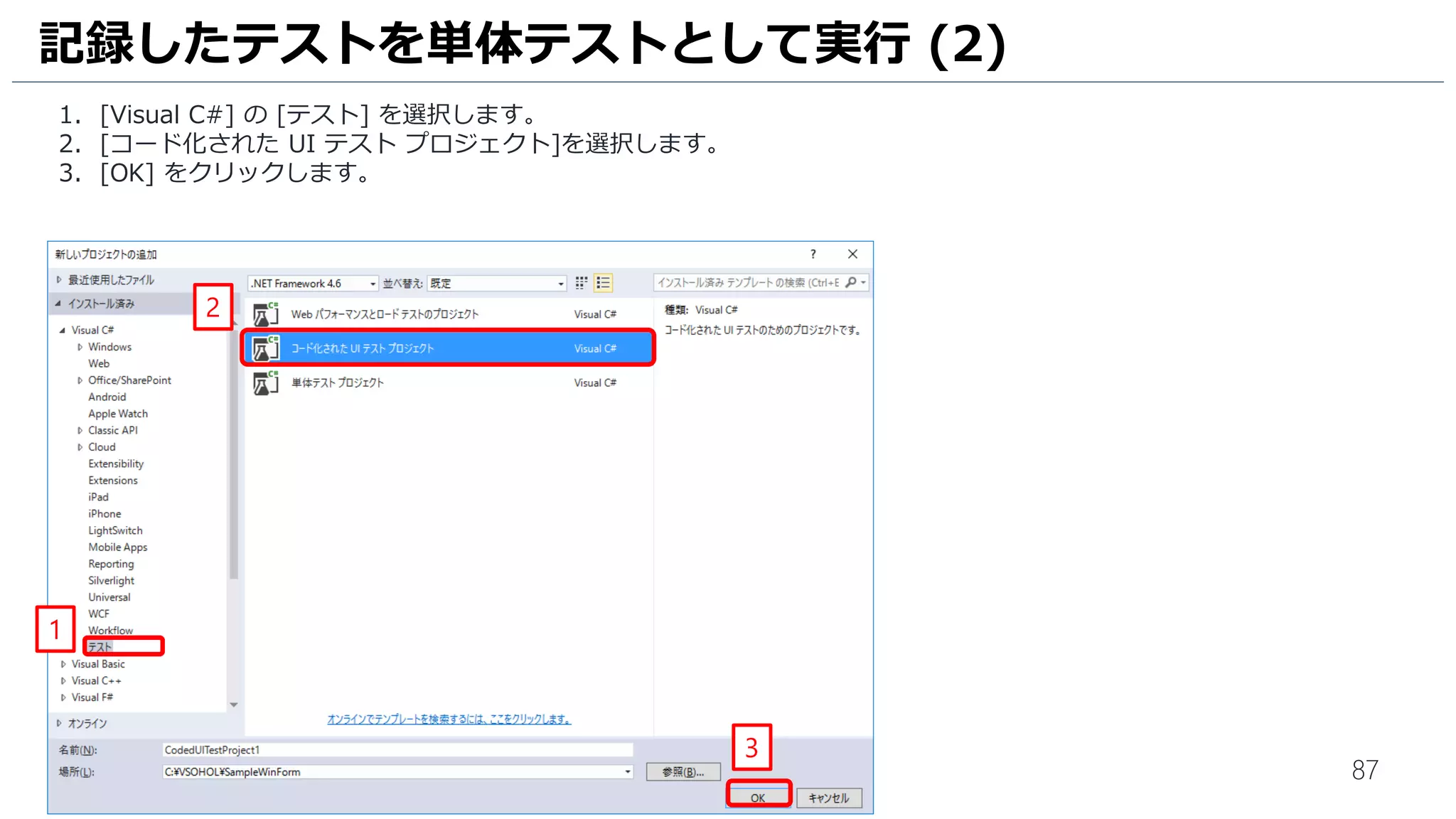
Task: Switch to small icons grid view
Action: [x=581, y=283]
